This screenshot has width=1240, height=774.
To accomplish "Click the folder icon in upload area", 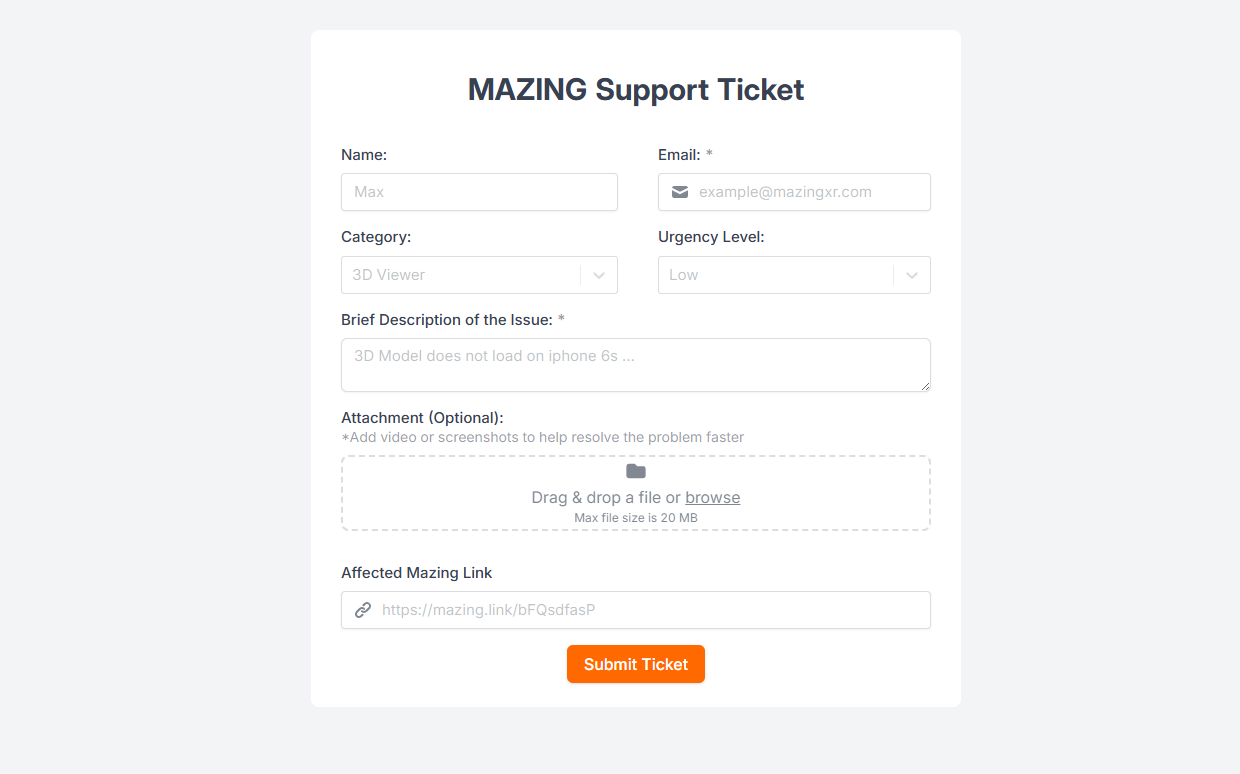I will 636,471.
